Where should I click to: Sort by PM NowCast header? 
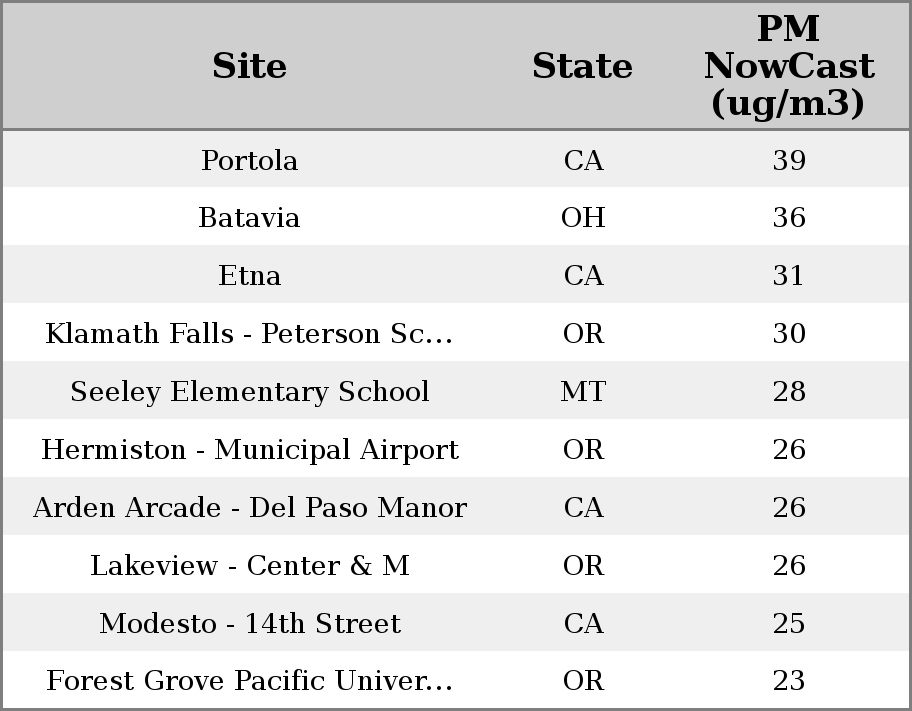click(x=788, y=66)
